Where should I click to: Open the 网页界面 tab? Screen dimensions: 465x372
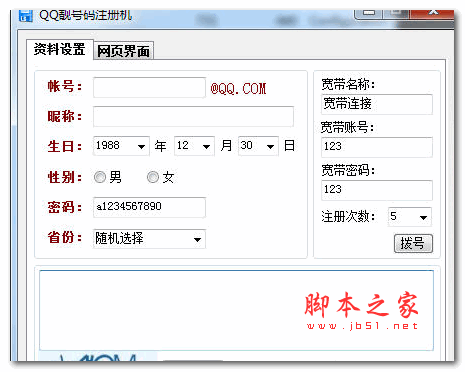tap(123, 51)
